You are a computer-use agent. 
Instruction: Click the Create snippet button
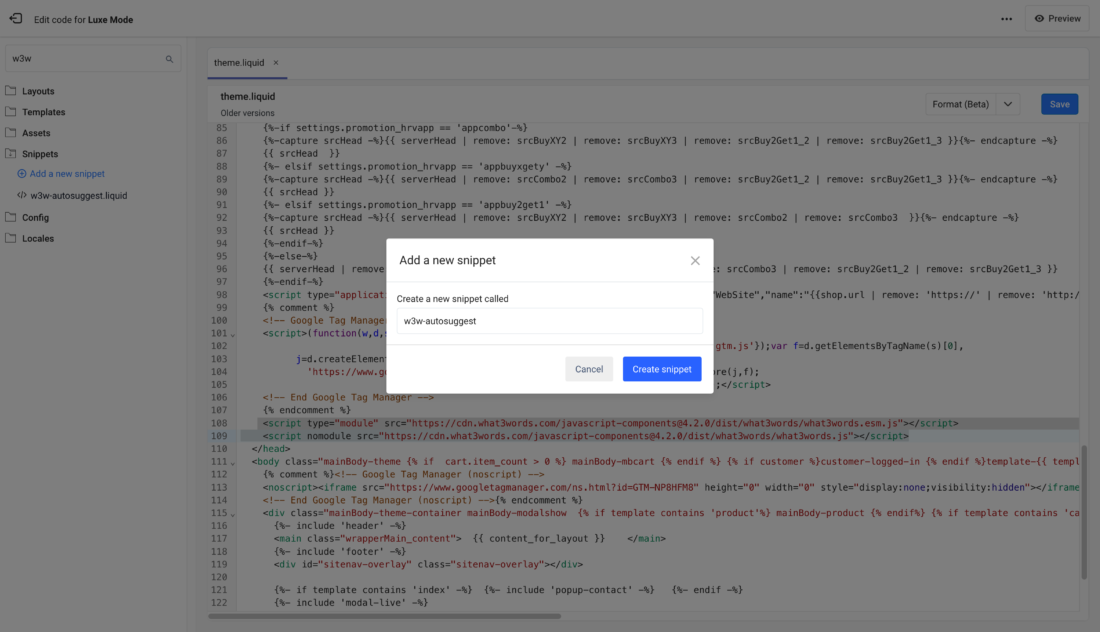[x=662, y=369]
